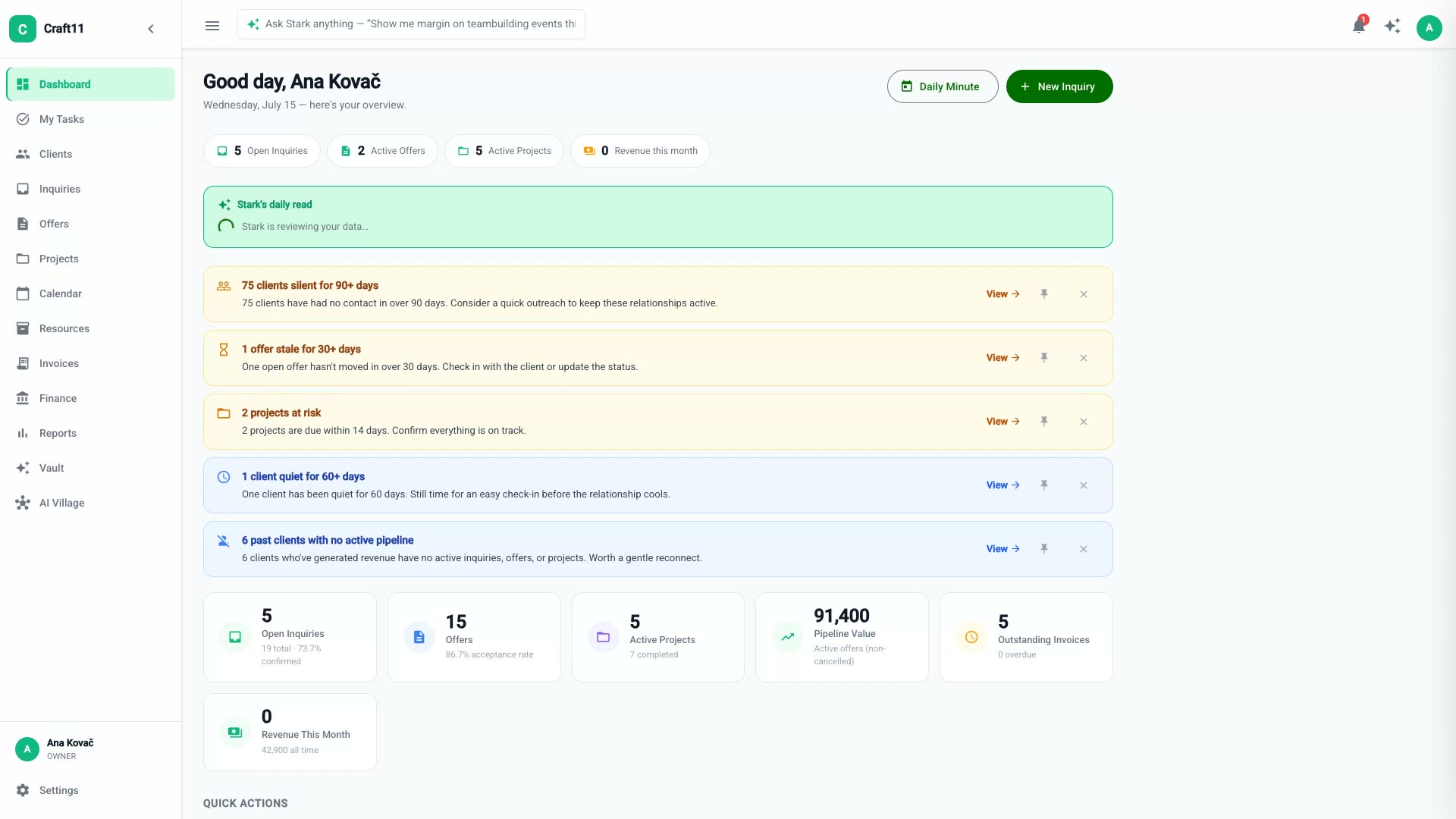This screenshot has height=819, width=1456.
Task: Open the Daily Minute button
Action: pos(943,86)
